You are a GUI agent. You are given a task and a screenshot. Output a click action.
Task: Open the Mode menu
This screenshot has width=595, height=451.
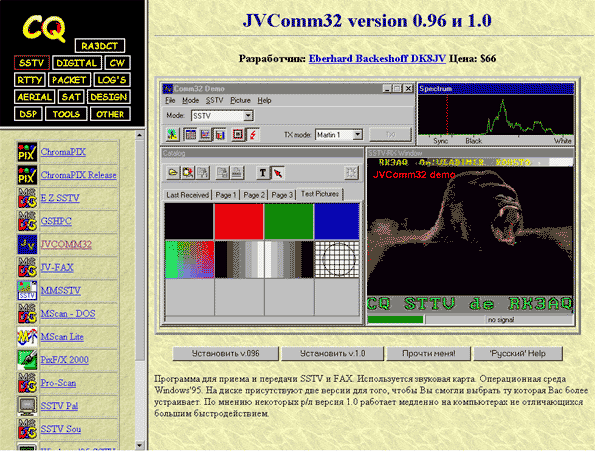(190, 101)
